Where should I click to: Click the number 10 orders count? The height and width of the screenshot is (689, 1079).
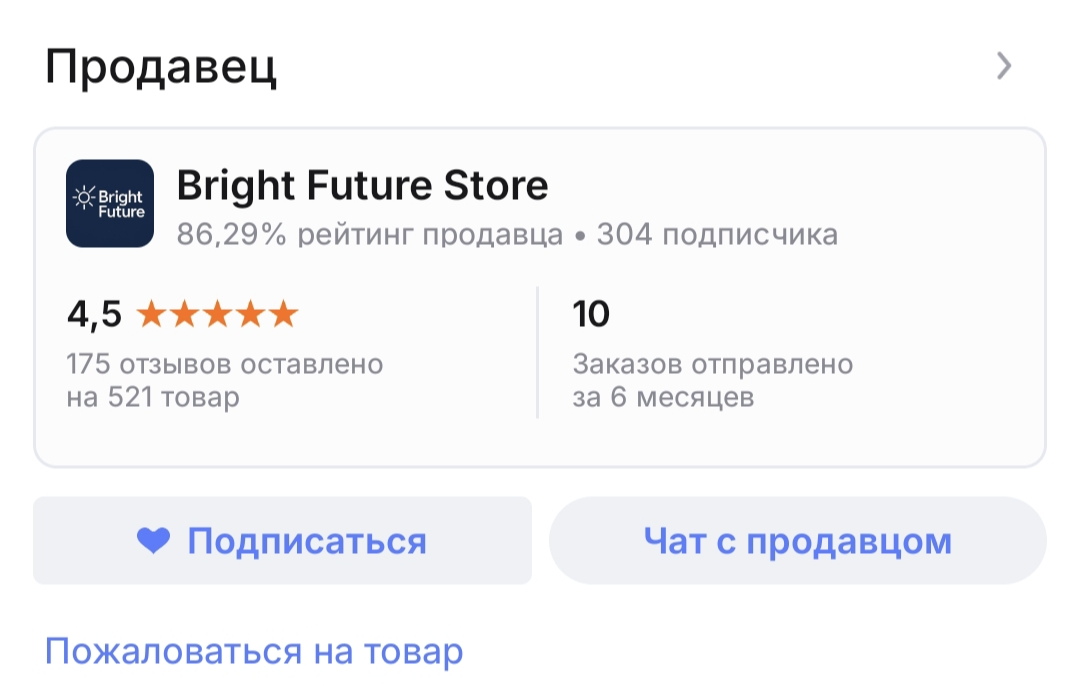point(591,315)
